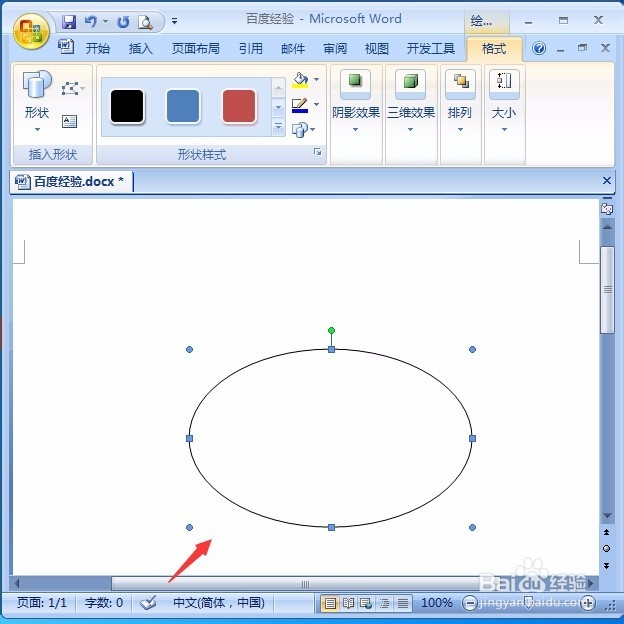Click the green rotation handle of the ellipse
The height and width of the screenshot is (624, 624).
coord(332,330)
